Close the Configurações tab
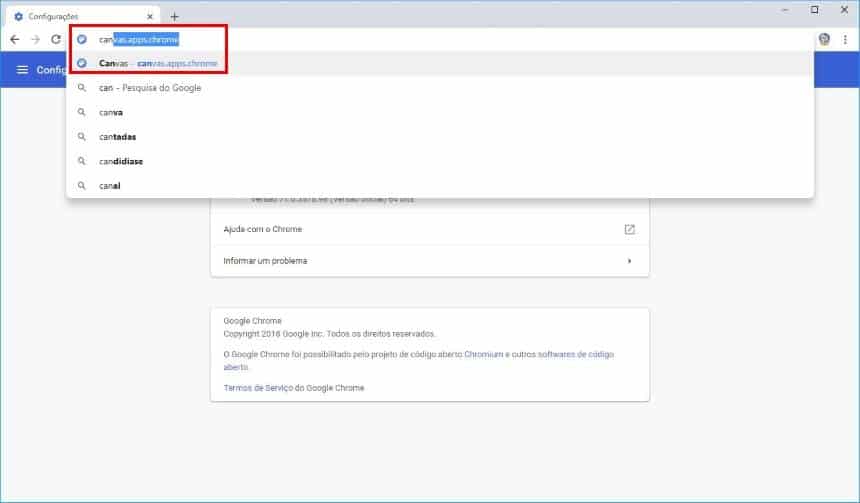The image size is (860, 503). (150, 17)
